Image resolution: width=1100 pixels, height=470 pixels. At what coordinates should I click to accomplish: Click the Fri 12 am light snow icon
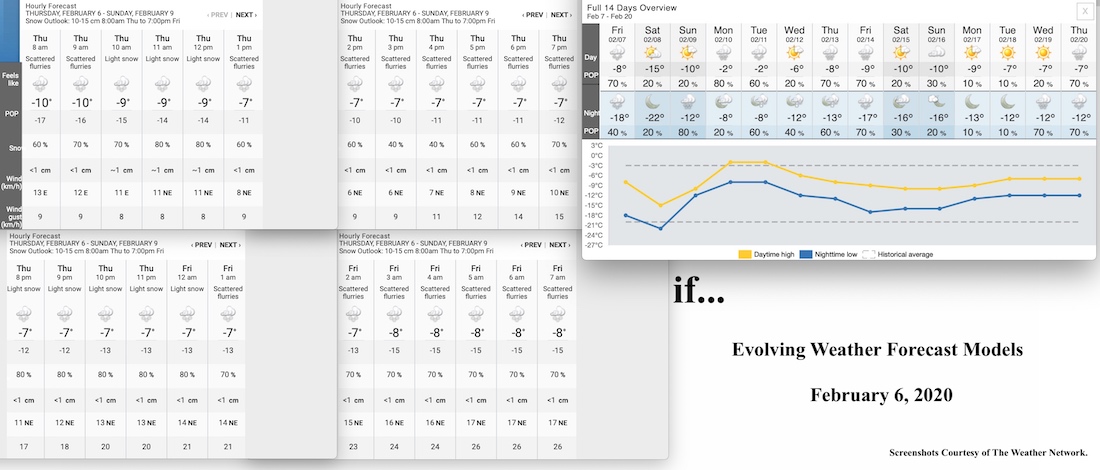(x=187, y=313)
